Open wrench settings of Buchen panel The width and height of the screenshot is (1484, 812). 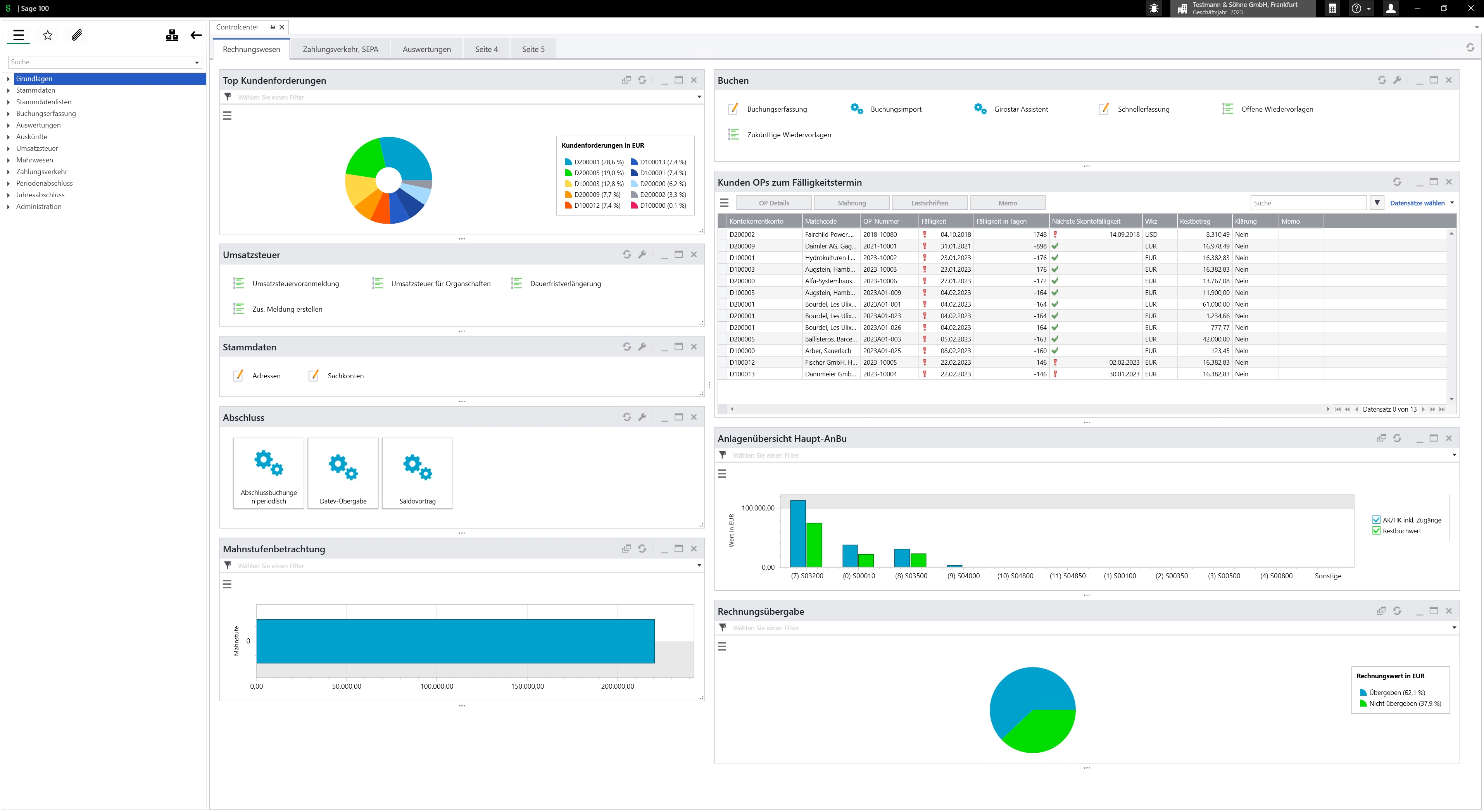(x=1397, y=80)
